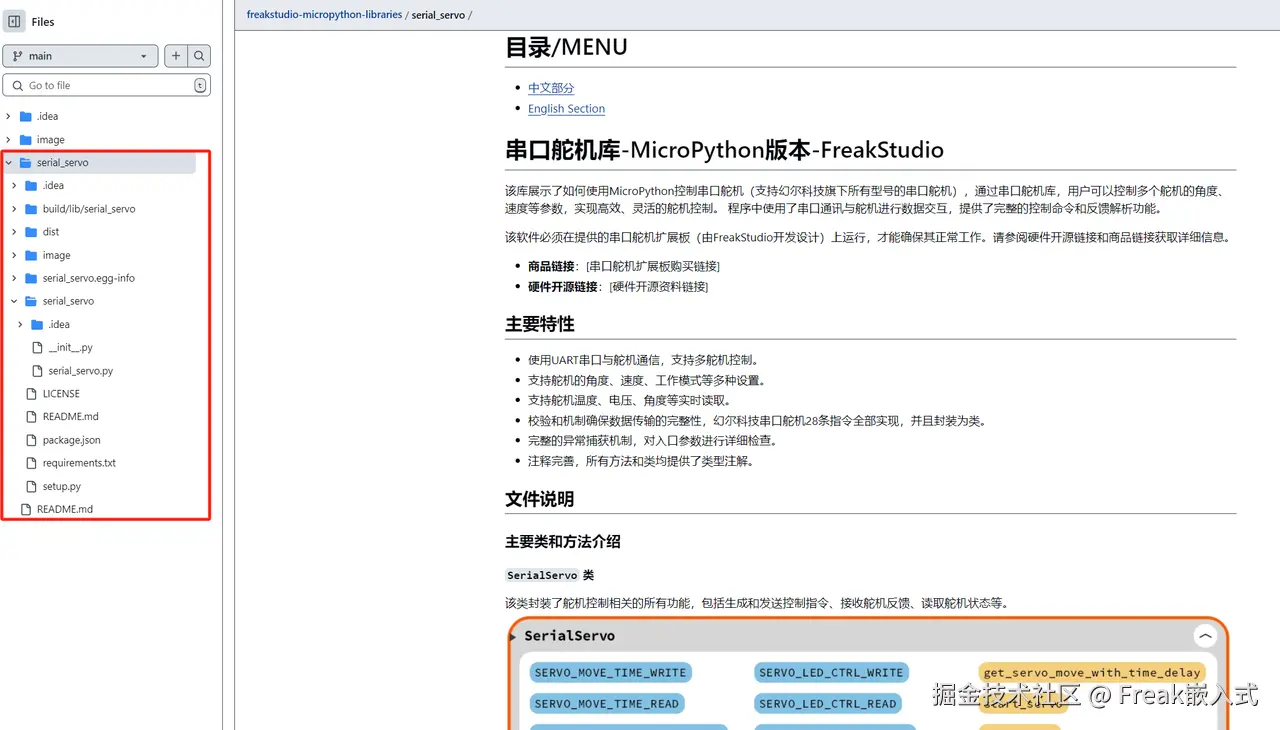The width and height of the screenshot is (1280, 730).
Task: Click the get_servo_move_with_time_delay tag
Action: click(x=1092, y=673)
